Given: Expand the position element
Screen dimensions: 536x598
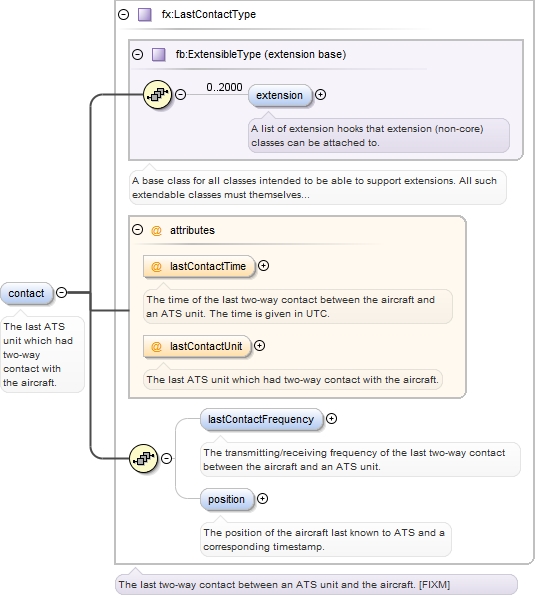Looking at the screenshot, I should tap(262, 498).
